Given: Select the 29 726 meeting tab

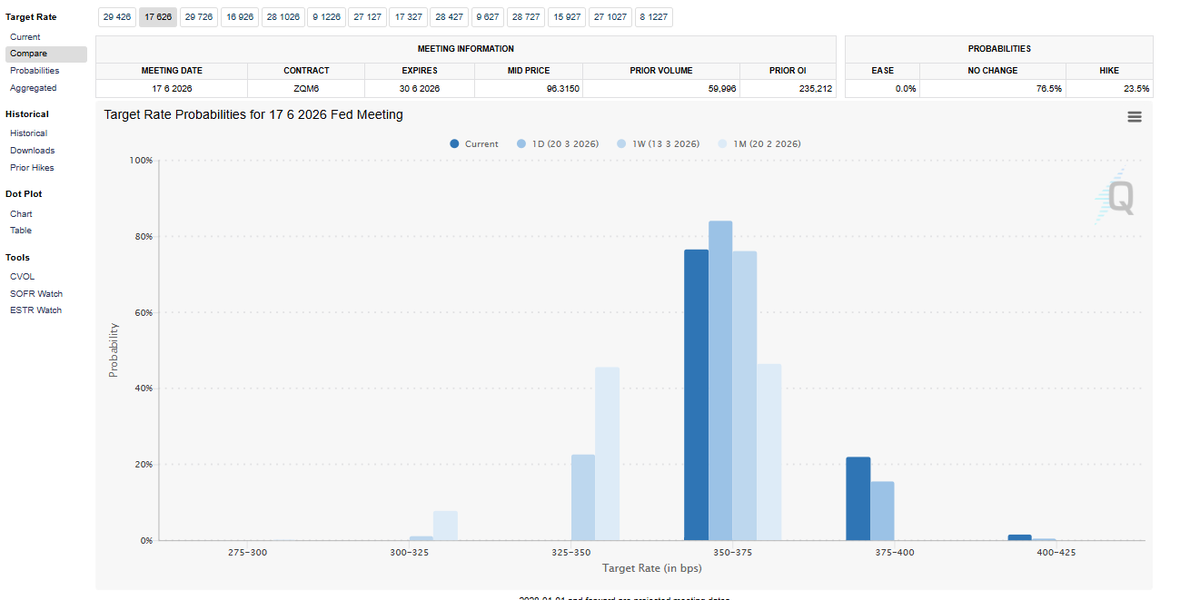Looking at the screenshot, I should [199, 17].
